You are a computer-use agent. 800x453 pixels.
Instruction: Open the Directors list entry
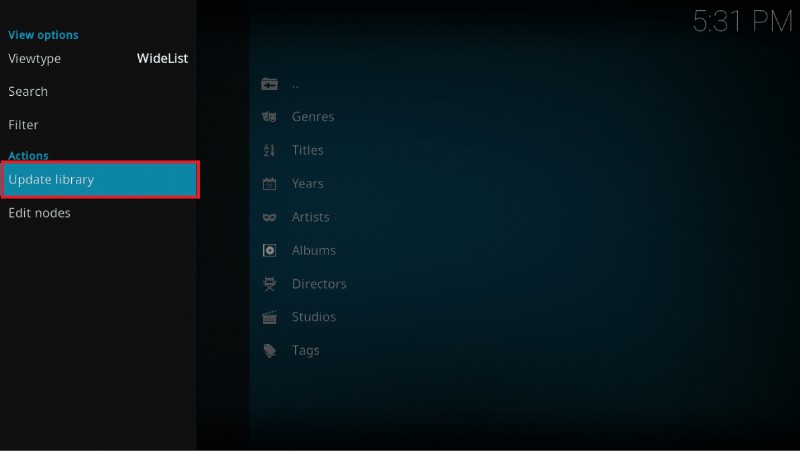click(319, 284)
